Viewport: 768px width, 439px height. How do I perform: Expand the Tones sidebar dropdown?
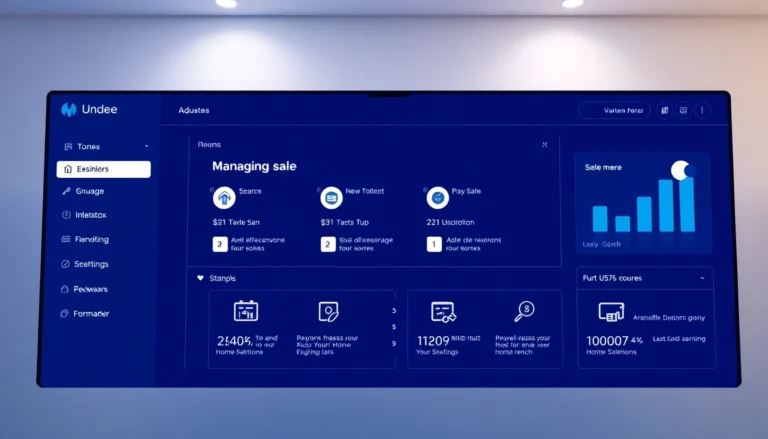click(x=146, y=146)
